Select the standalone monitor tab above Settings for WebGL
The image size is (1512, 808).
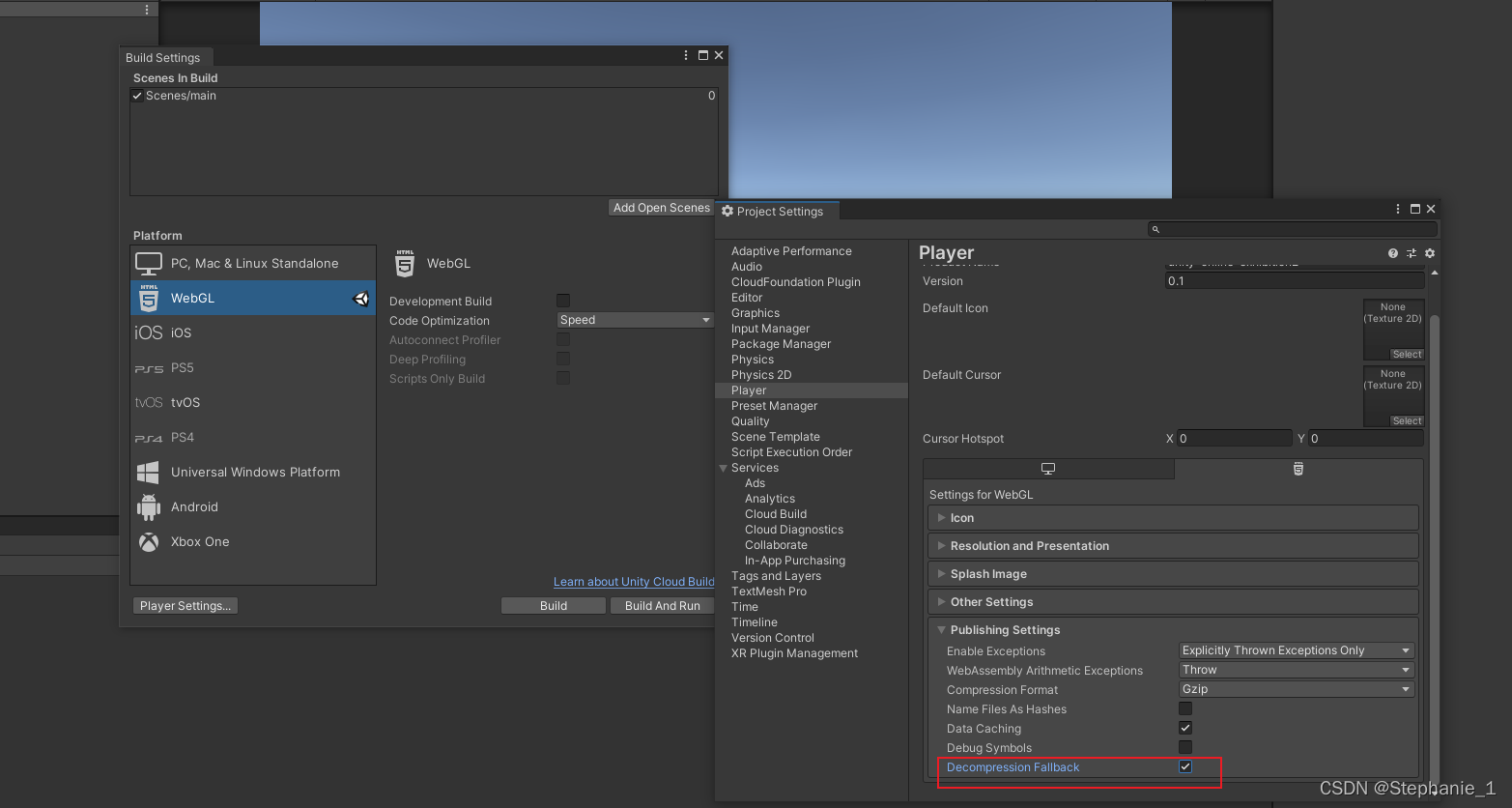point(1048,469)
